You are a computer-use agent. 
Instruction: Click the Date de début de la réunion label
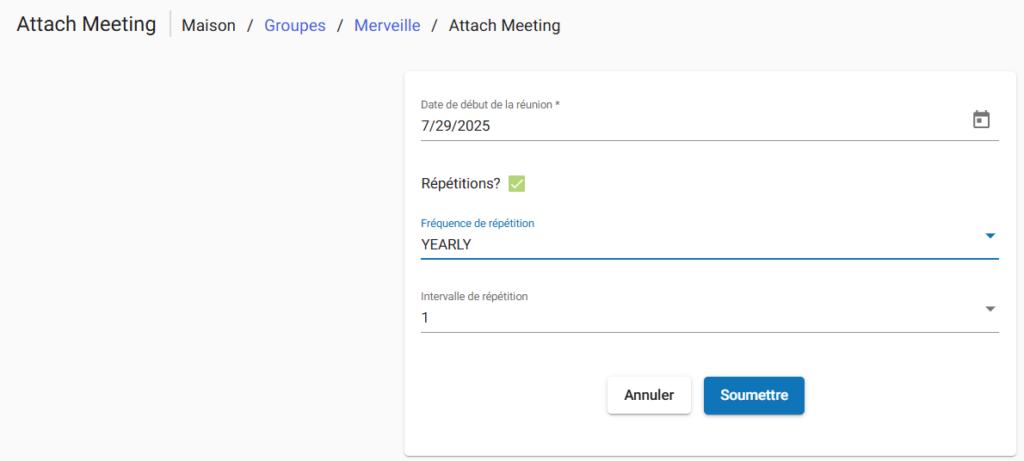click(x=489, y=104)
